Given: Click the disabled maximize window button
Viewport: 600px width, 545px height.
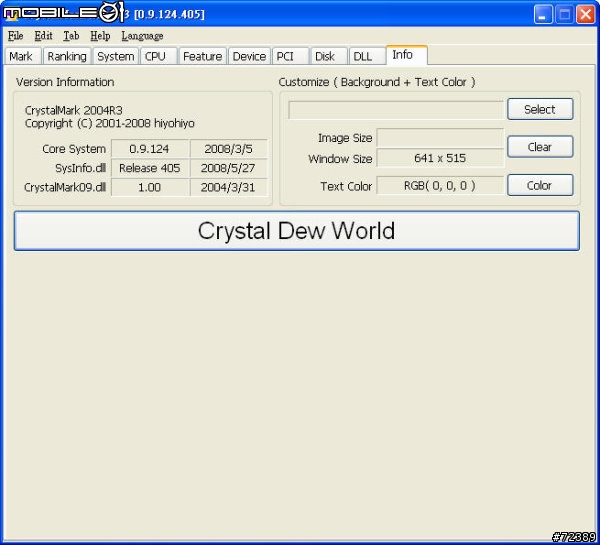Looking at the screenshot, I should 564,15.
